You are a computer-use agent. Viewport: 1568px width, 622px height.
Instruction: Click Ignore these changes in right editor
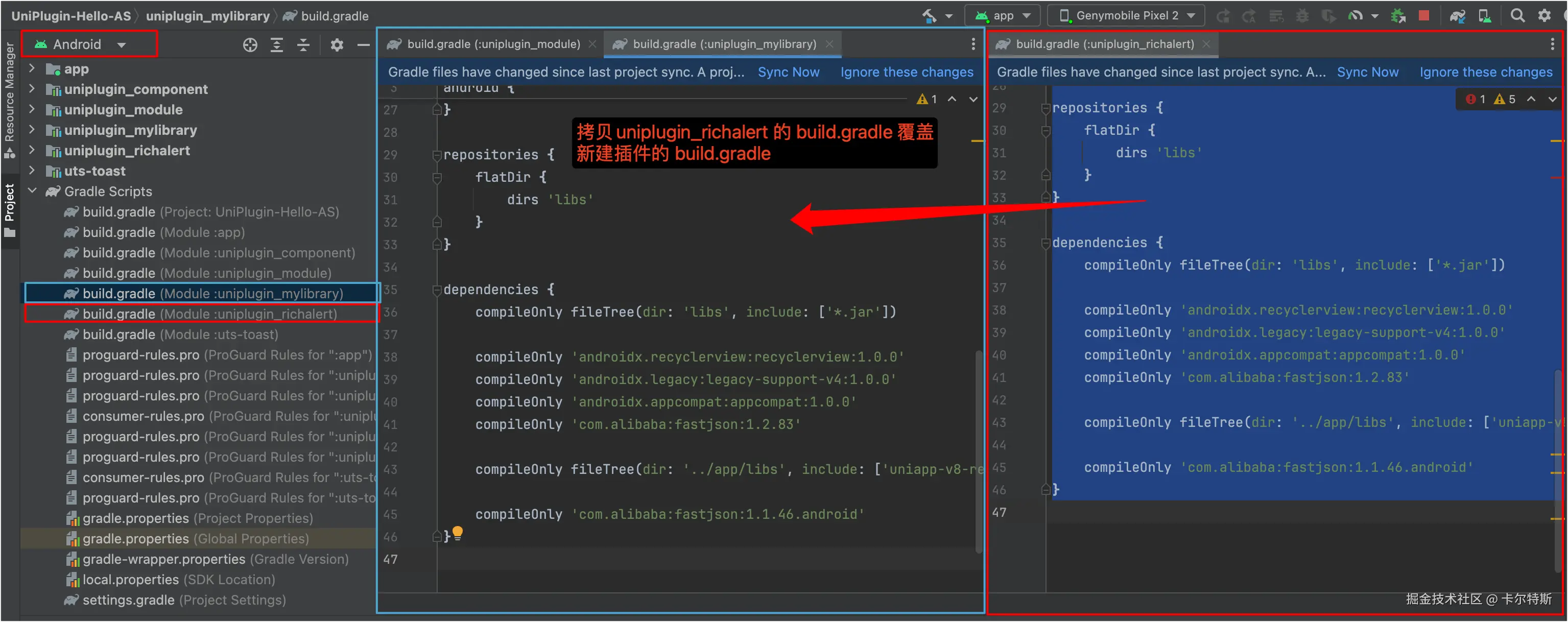tap(1485, 72)
